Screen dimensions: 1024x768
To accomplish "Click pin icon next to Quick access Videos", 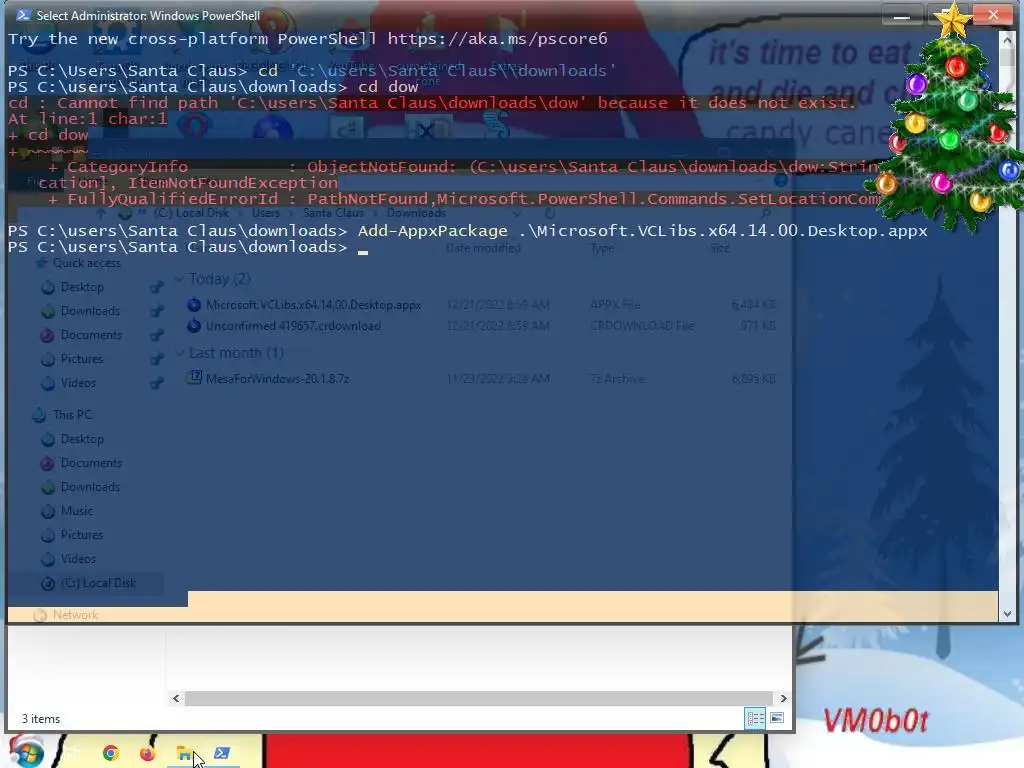I will point(156,383).
